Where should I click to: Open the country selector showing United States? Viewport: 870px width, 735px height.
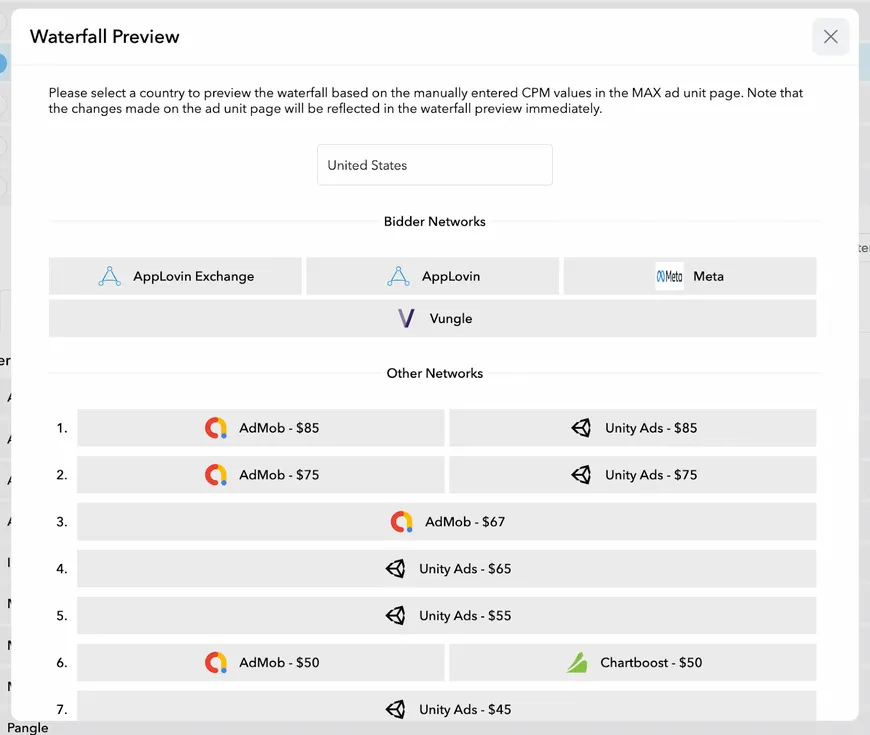434,164
